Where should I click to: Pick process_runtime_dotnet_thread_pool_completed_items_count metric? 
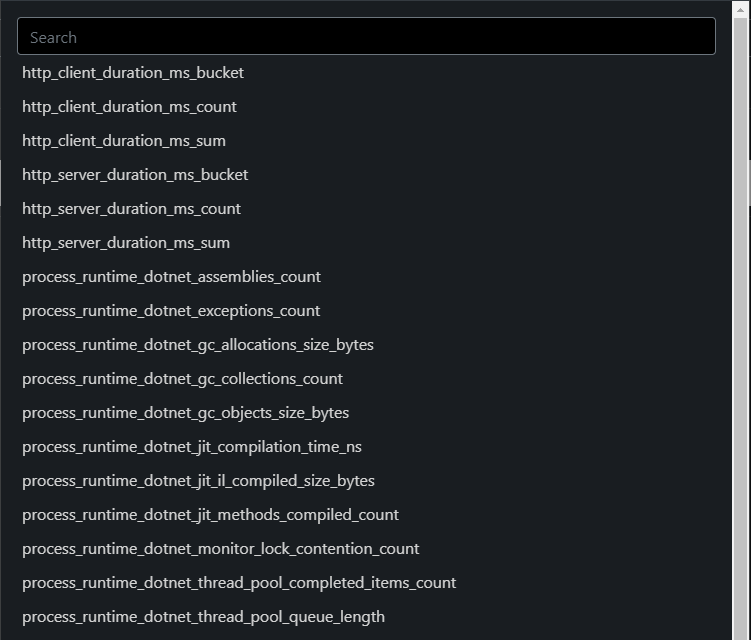239,583
